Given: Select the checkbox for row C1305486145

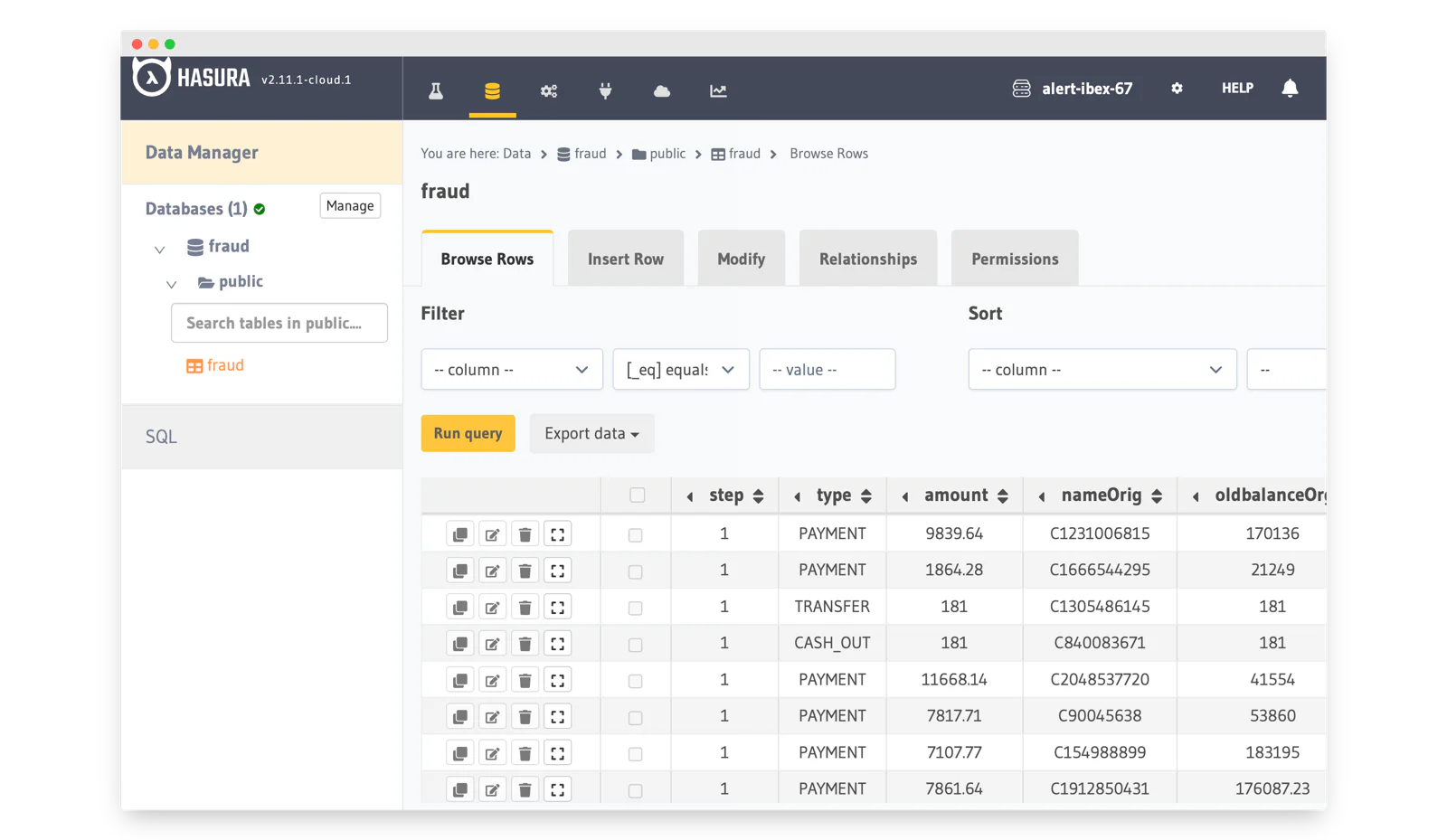Looking at the screenshot, I should tap(635, 609).
